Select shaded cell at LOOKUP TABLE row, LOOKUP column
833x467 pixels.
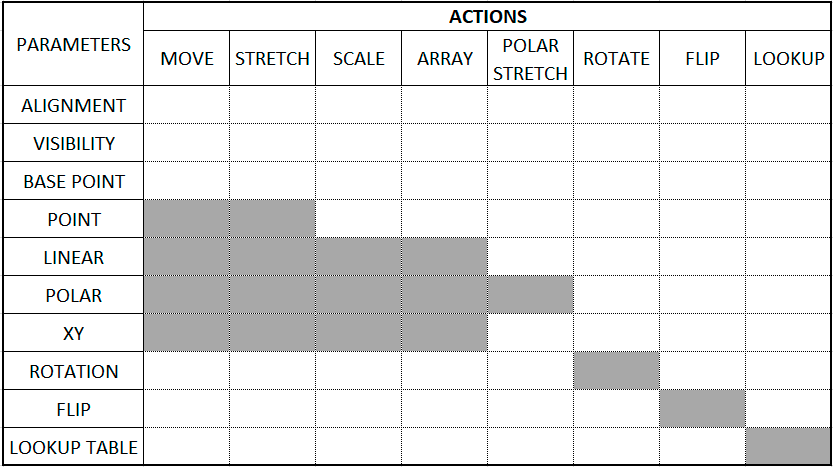coord(788,447)
